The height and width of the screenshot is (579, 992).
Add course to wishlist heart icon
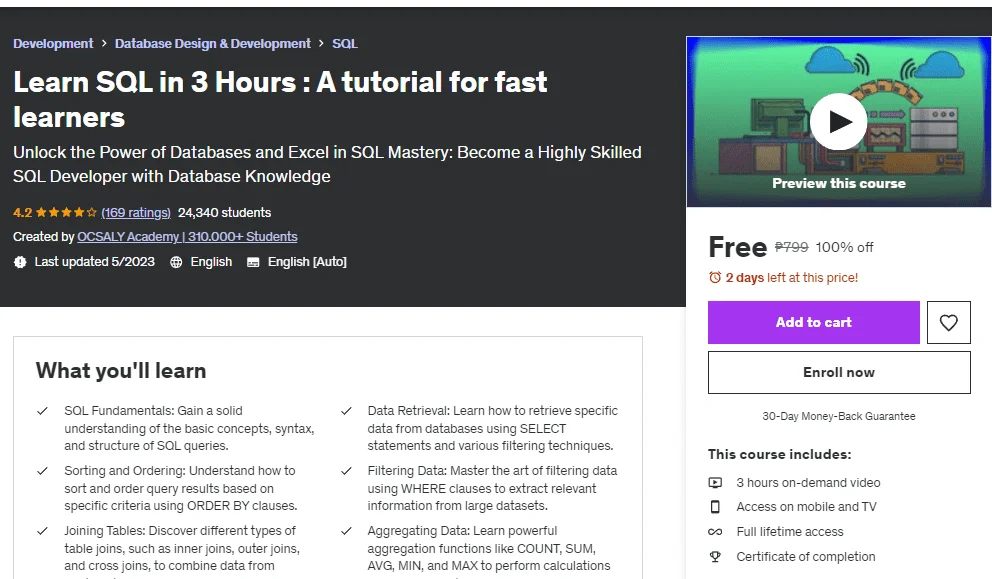pos(948,323)
